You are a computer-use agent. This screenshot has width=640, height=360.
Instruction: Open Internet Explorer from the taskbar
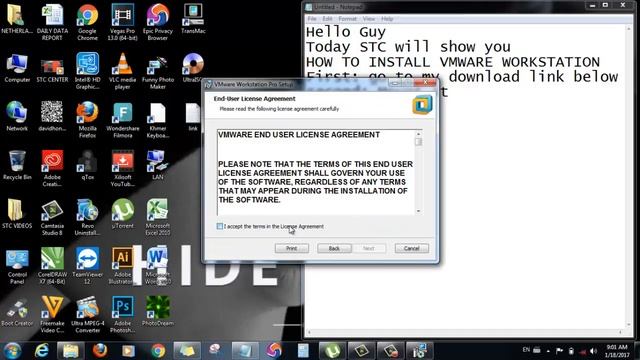pos(41,351)
